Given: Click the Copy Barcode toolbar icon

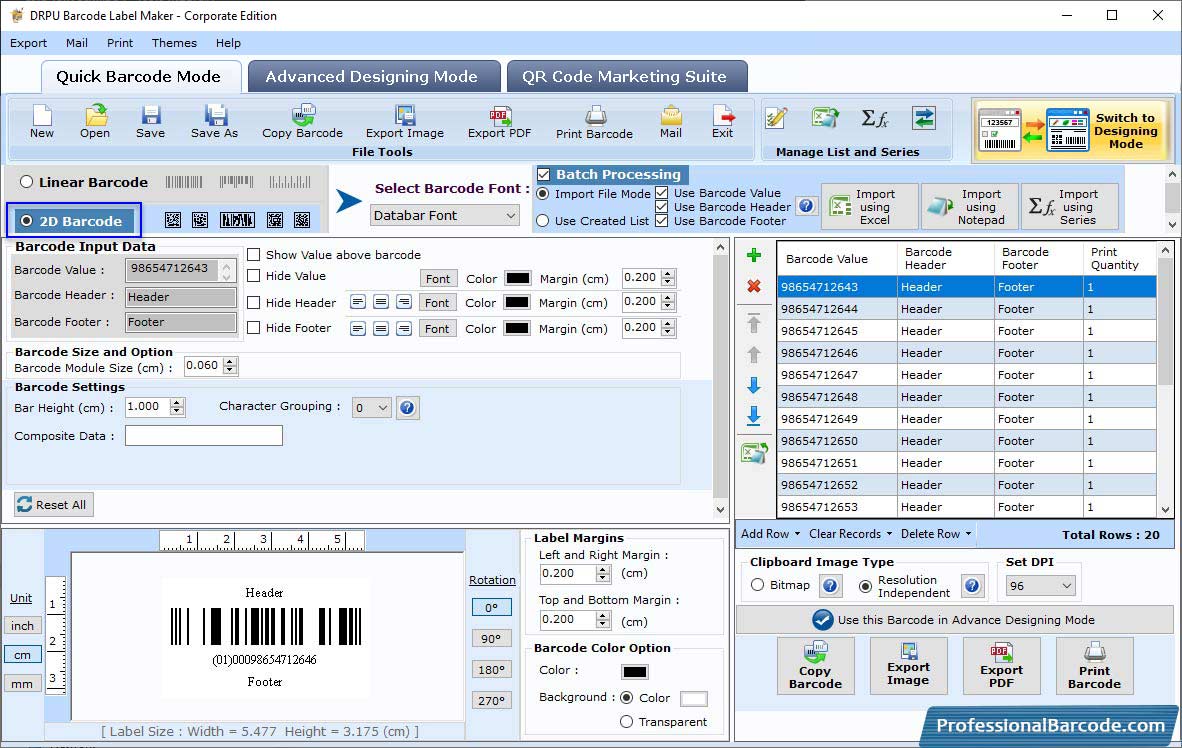Looking at the screenshot, I should 302,122.
